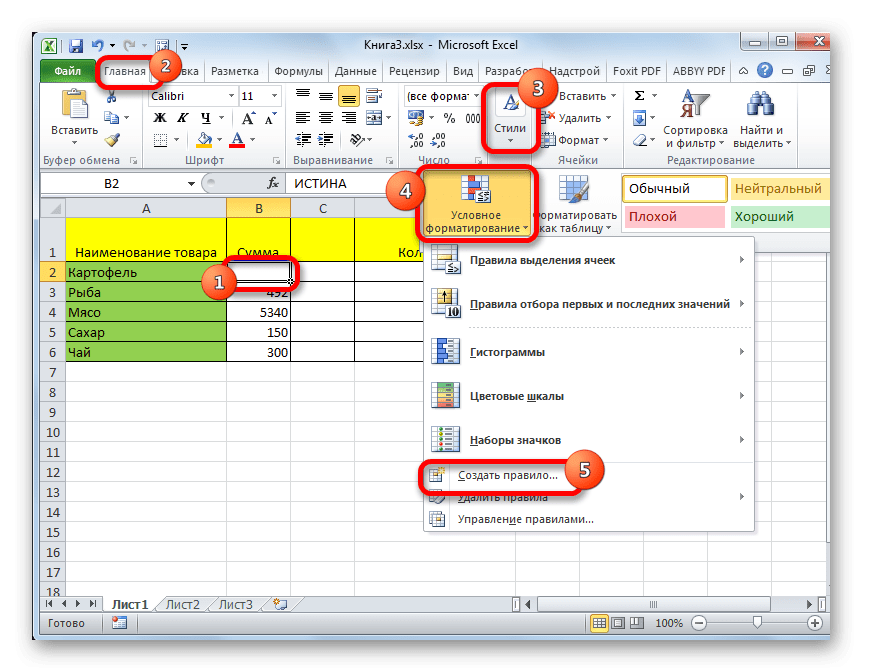Click the Zoom in plus button
This screenshot has width=880, height=672.
tap(814, 623)
